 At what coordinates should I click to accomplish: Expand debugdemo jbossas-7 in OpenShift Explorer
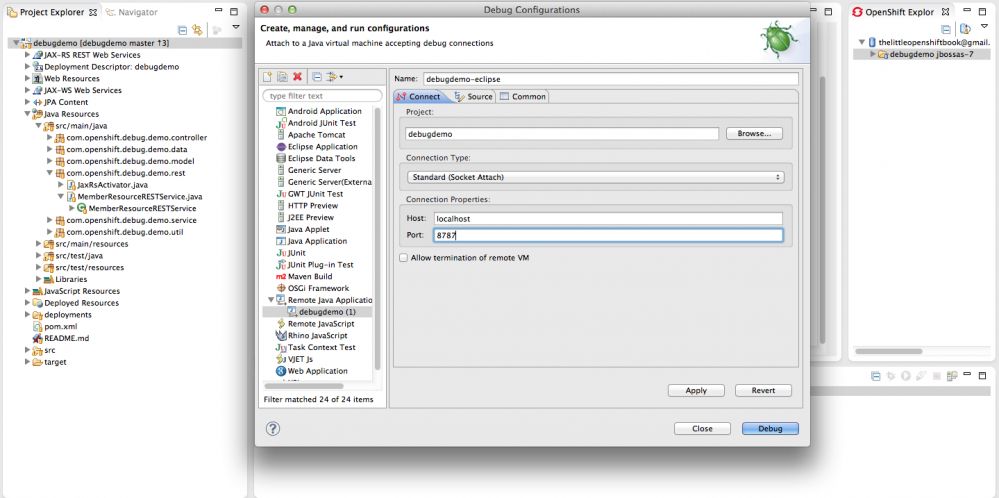[x=872, y=54]
